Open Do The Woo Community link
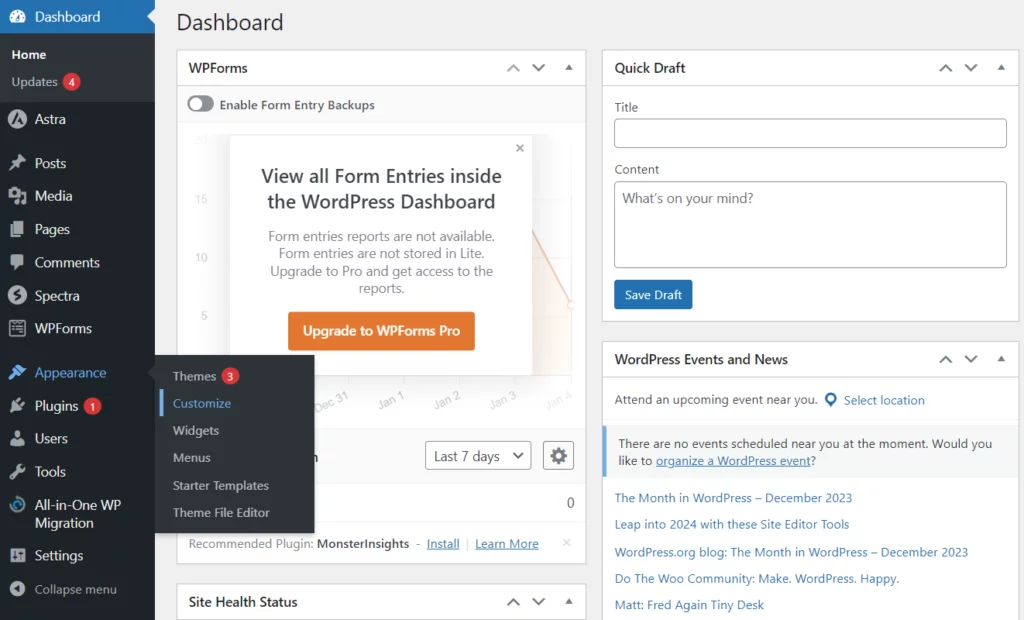Screen dimensions: 1024x620 pos(756,578)
